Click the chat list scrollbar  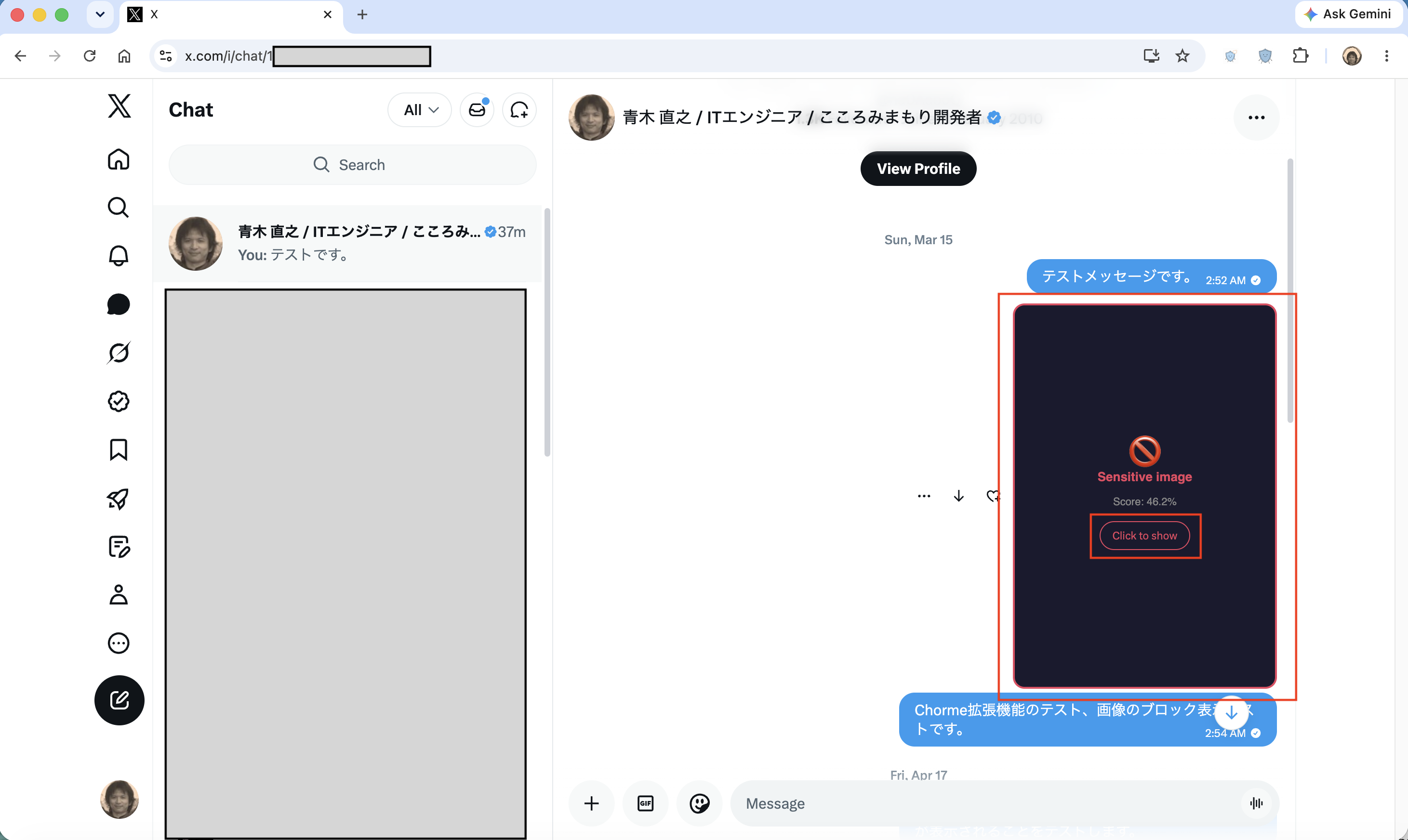pos(547,332)
